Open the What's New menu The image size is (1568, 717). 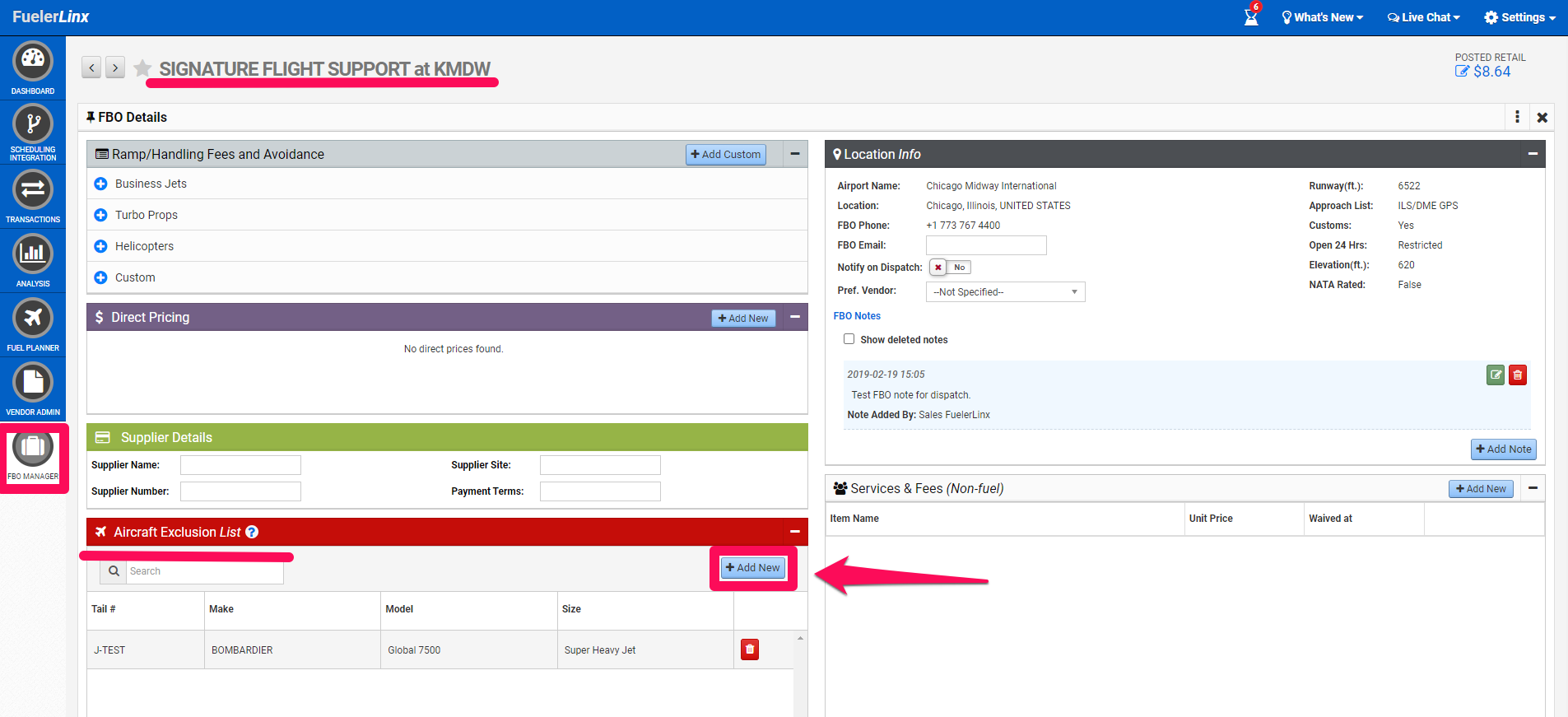click(1322, 17)
